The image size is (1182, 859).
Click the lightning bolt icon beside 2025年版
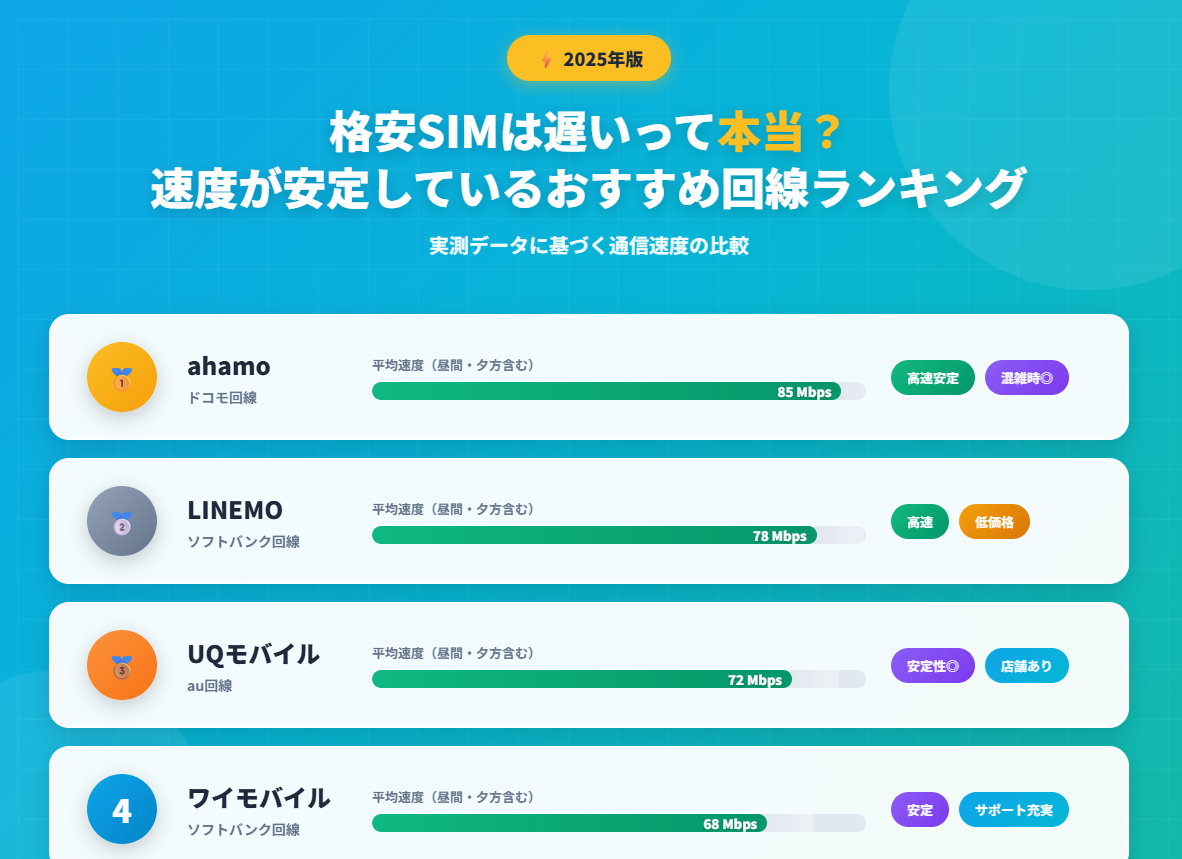coord(546,59)
